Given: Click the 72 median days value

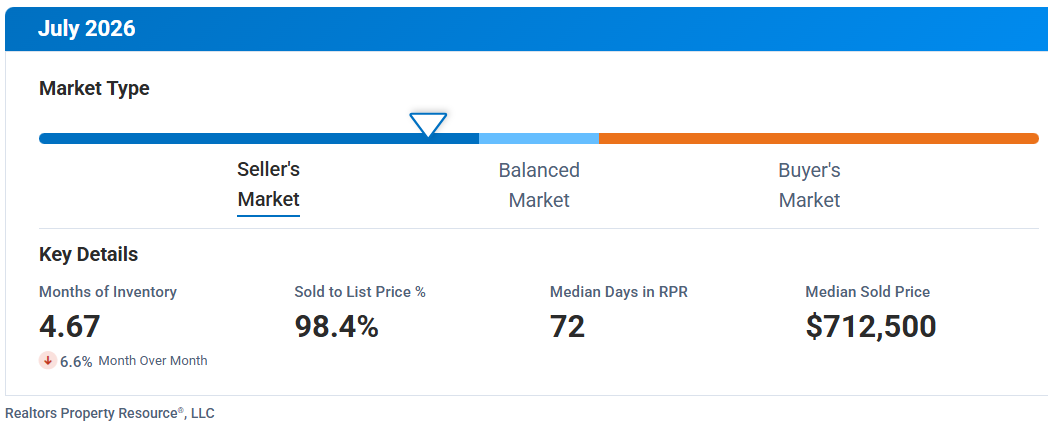Looking at the screenshot, I should point(567,326).
